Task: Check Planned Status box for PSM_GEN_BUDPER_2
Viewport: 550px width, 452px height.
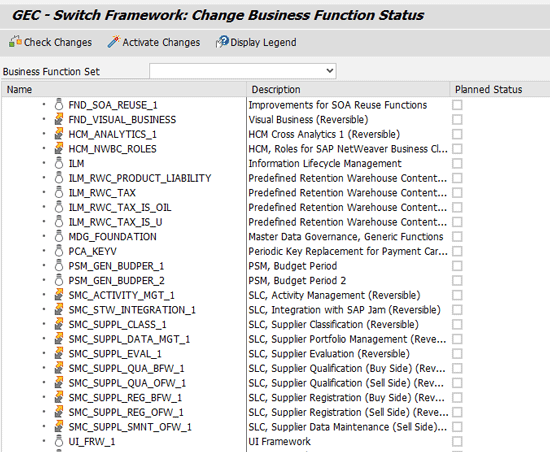Action: [x=457, y=281]
